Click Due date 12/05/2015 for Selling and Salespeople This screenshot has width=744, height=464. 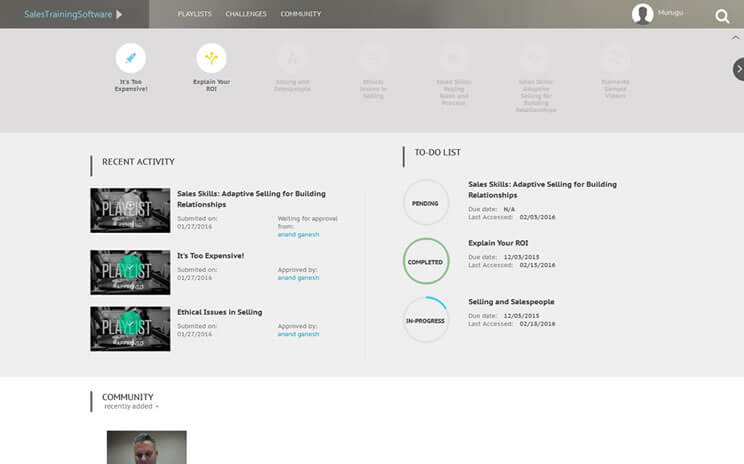pos(521,316)
